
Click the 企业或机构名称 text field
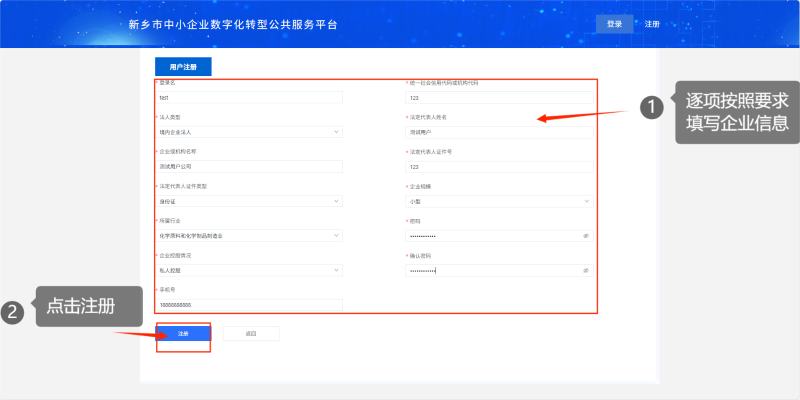point(250,167)
